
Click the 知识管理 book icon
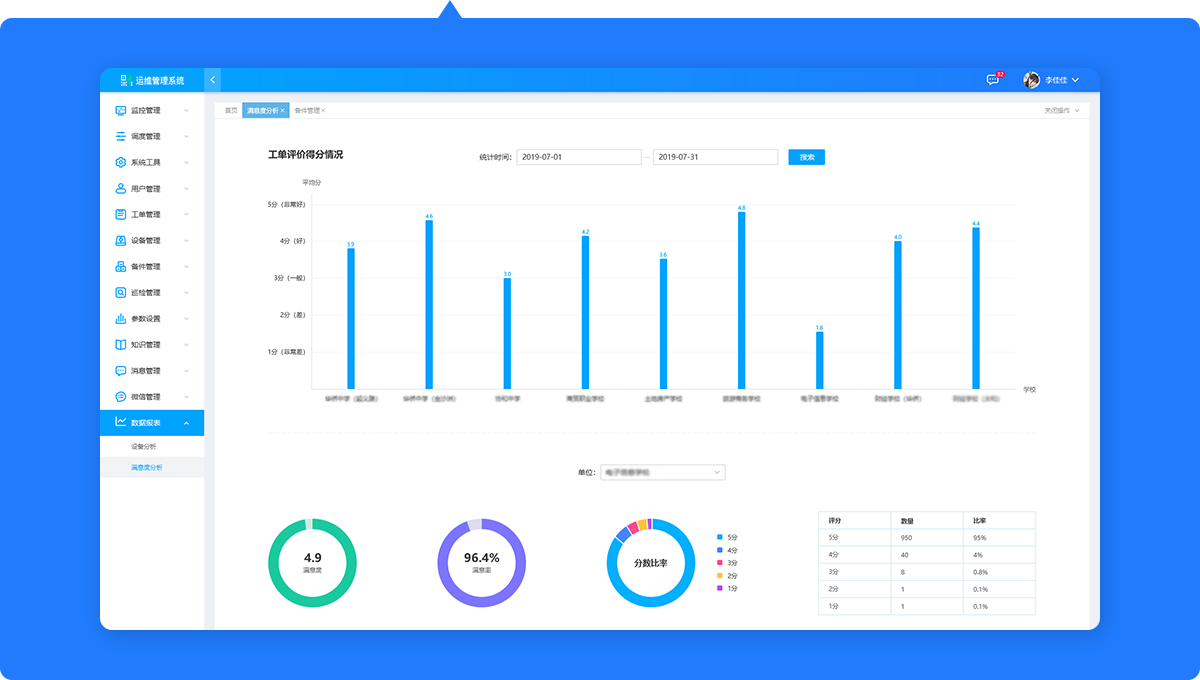click(x=121, y=345)
